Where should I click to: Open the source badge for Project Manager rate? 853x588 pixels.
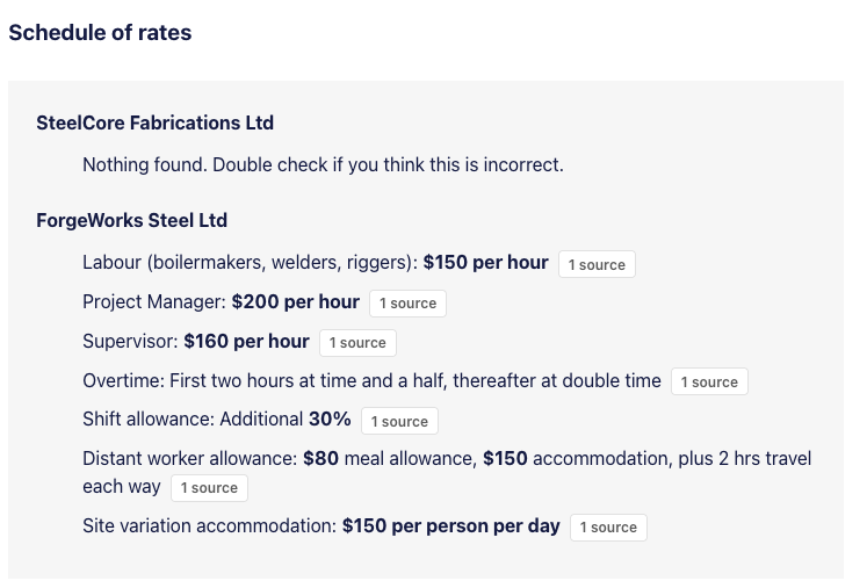pyautogui.click(x=408, y=304)
